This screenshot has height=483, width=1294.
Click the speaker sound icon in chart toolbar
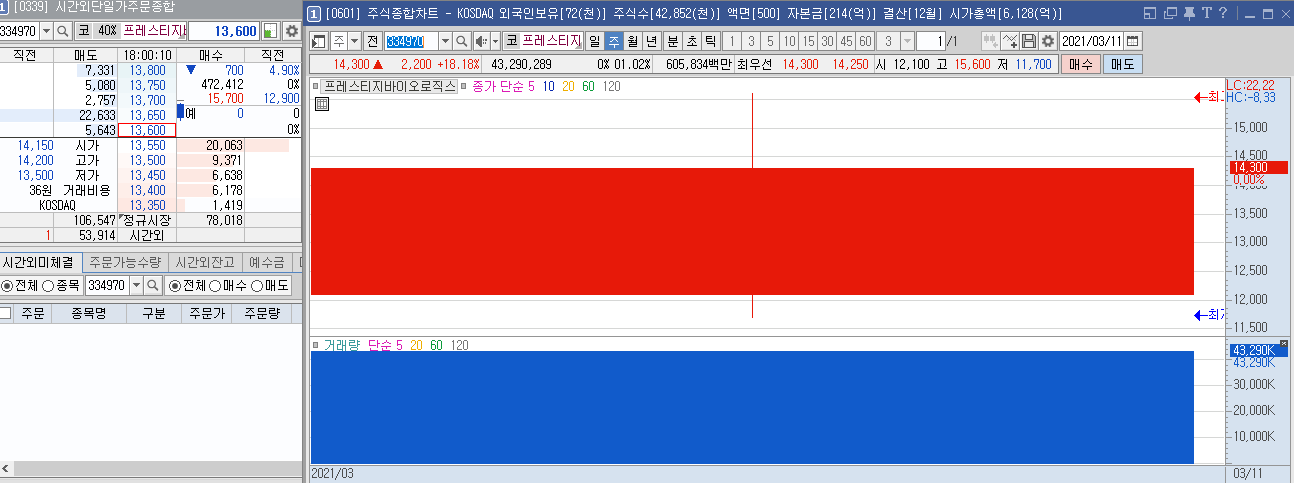pyautogui.click(x=481, y=41)
